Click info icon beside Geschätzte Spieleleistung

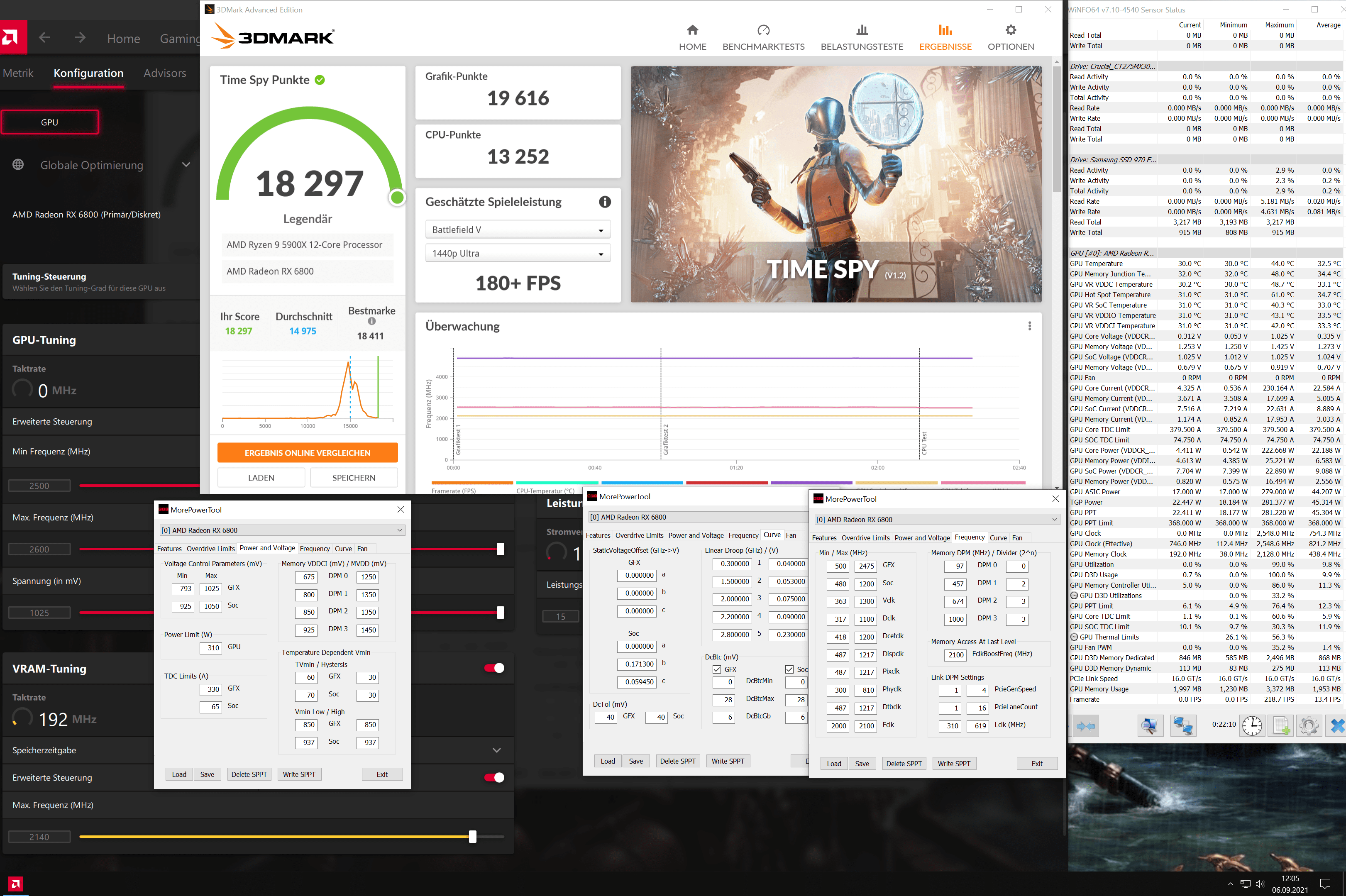point(604,202)
